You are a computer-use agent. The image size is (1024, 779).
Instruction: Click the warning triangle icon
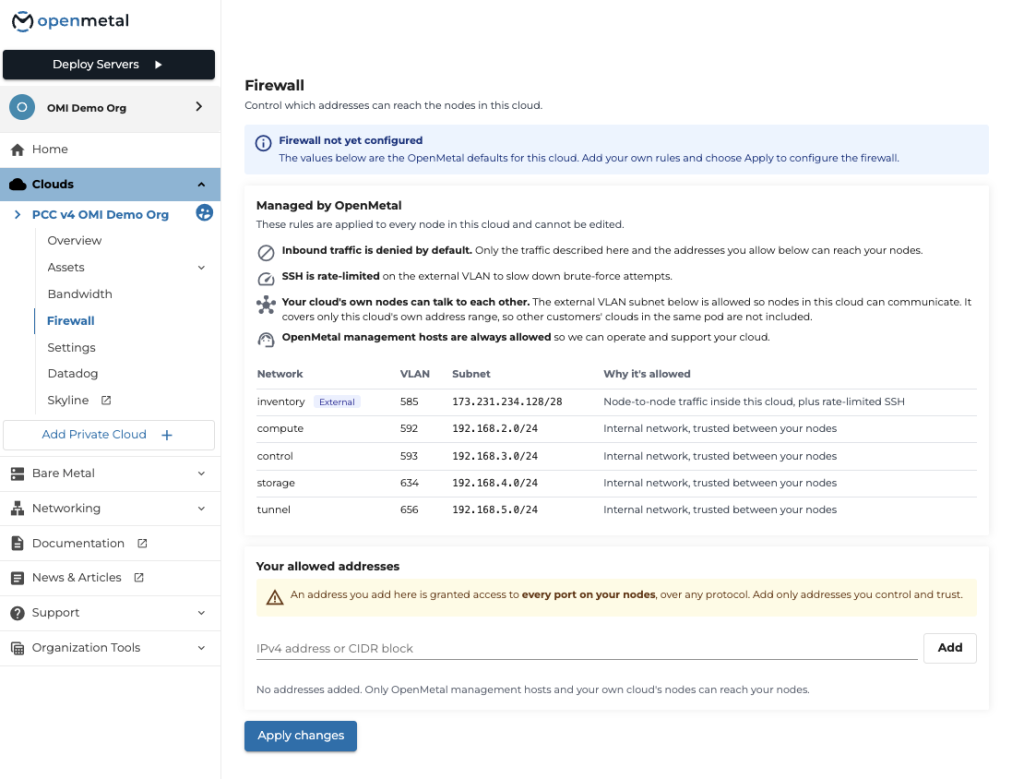275,597
